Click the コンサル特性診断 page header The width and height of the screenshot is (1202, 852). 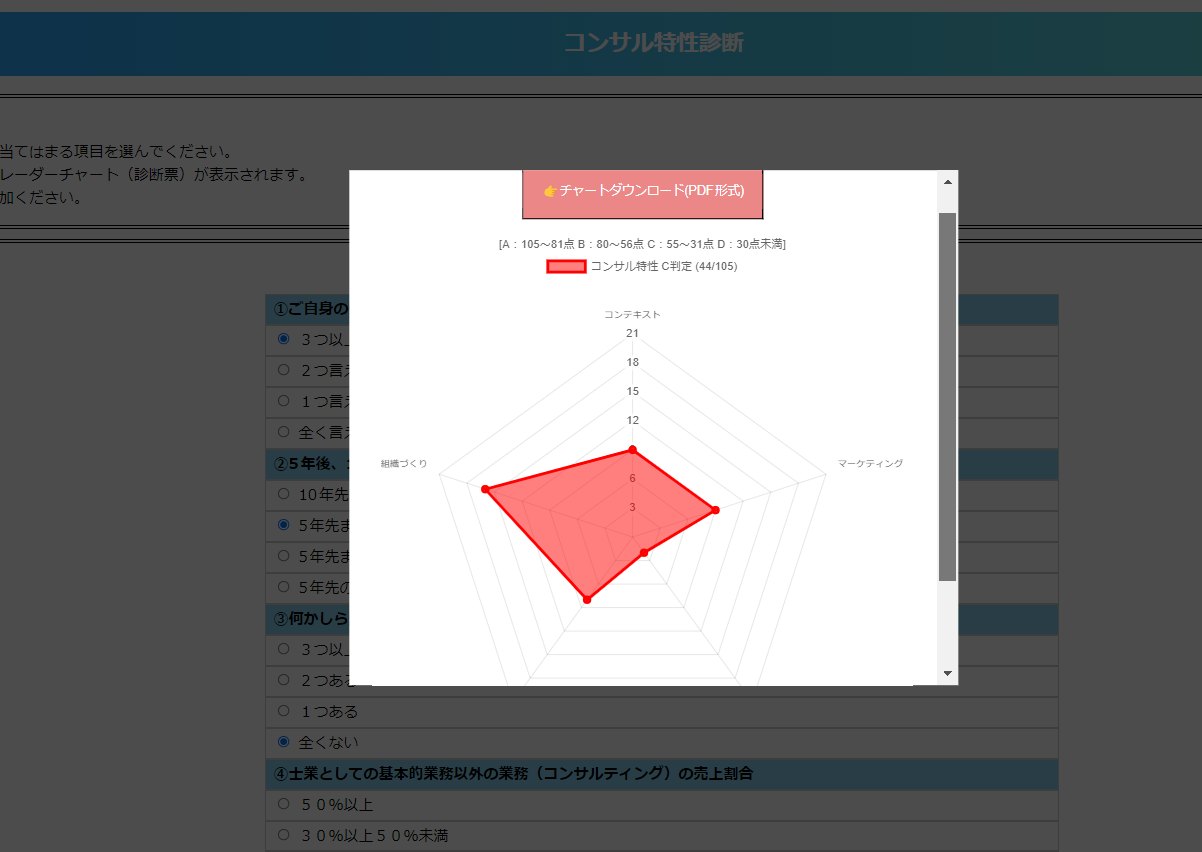coord(653,42)
